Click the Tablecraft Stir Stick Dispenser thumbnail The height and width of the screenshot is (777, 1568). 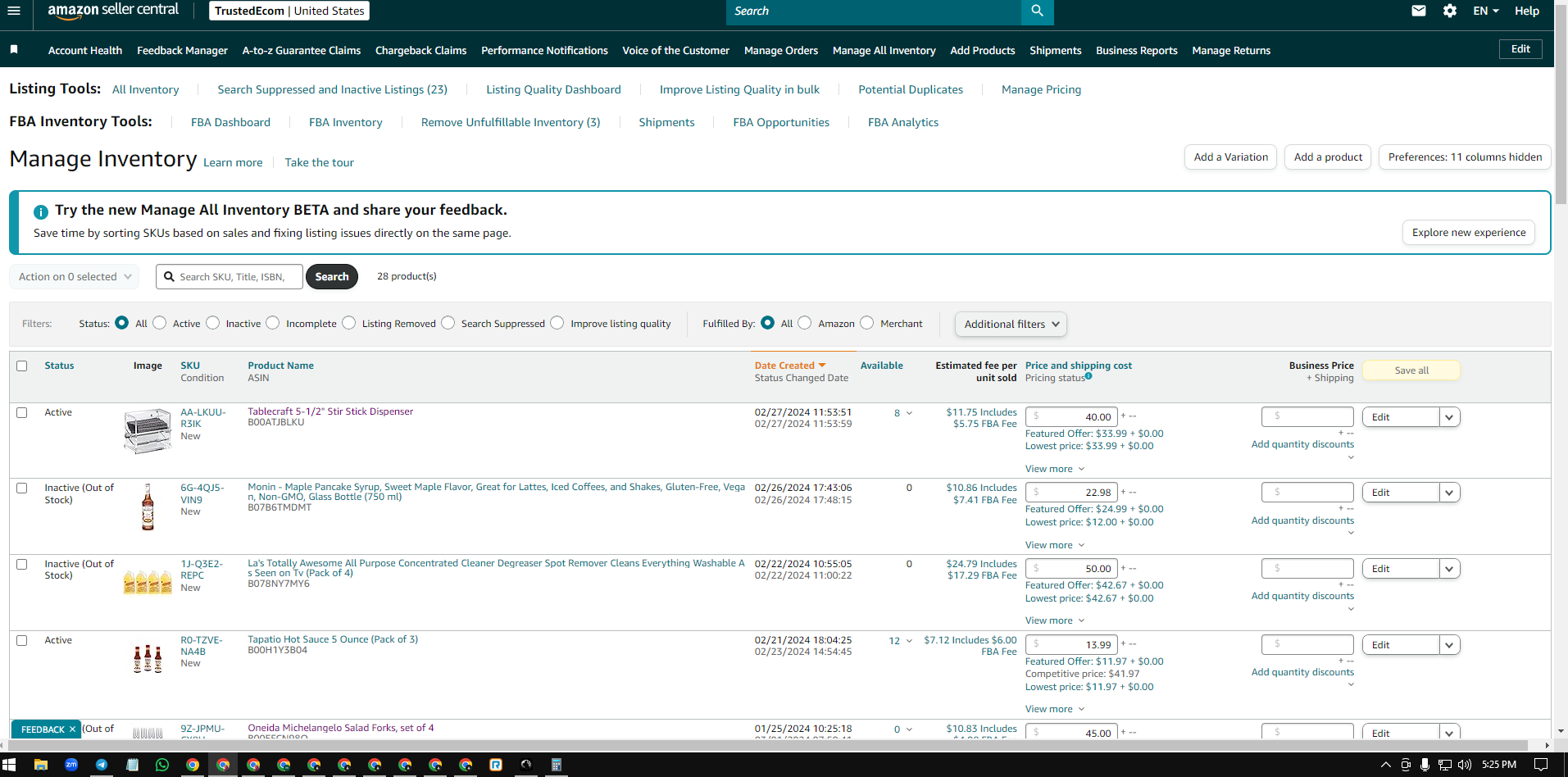coord(148,431)
